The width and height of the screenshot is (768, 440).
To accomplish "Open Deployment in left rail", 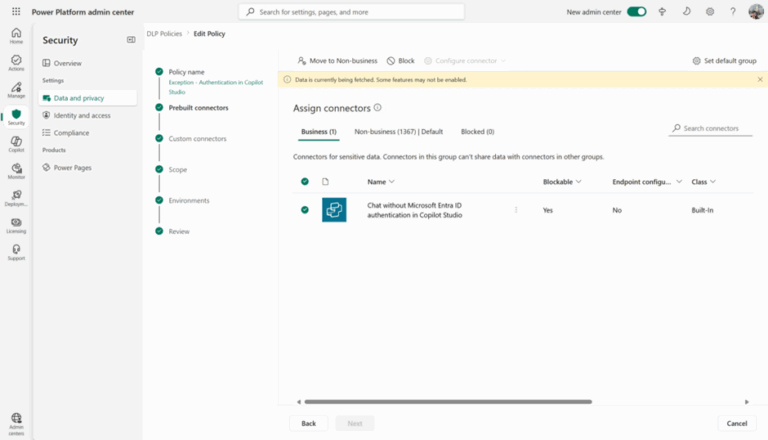I will [16, 198].
